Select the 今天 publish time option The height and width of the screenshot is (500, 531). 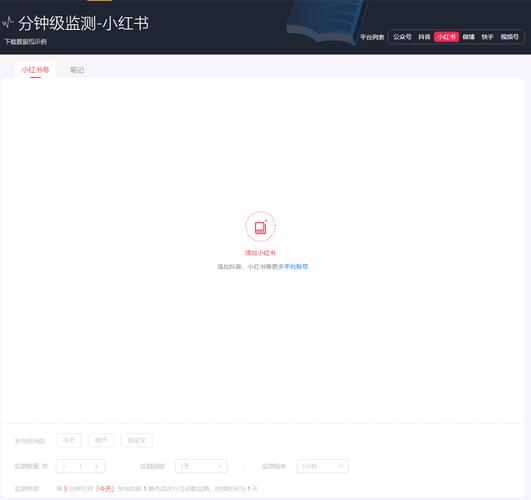(x=69, y=440)
